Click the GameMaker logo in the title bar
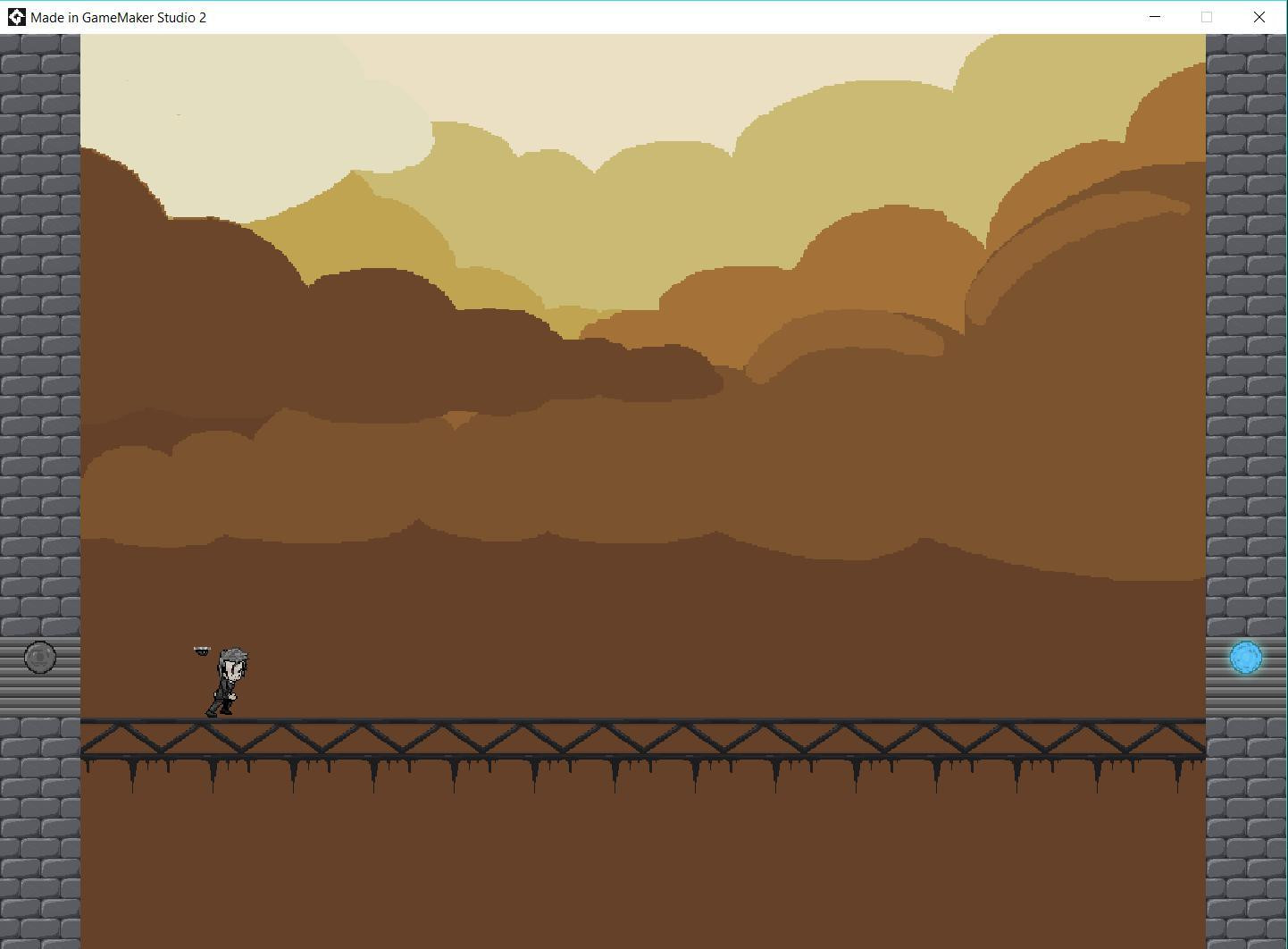Screen dimensions: 1288x949 pyautogui.click(x=16, y=17)
